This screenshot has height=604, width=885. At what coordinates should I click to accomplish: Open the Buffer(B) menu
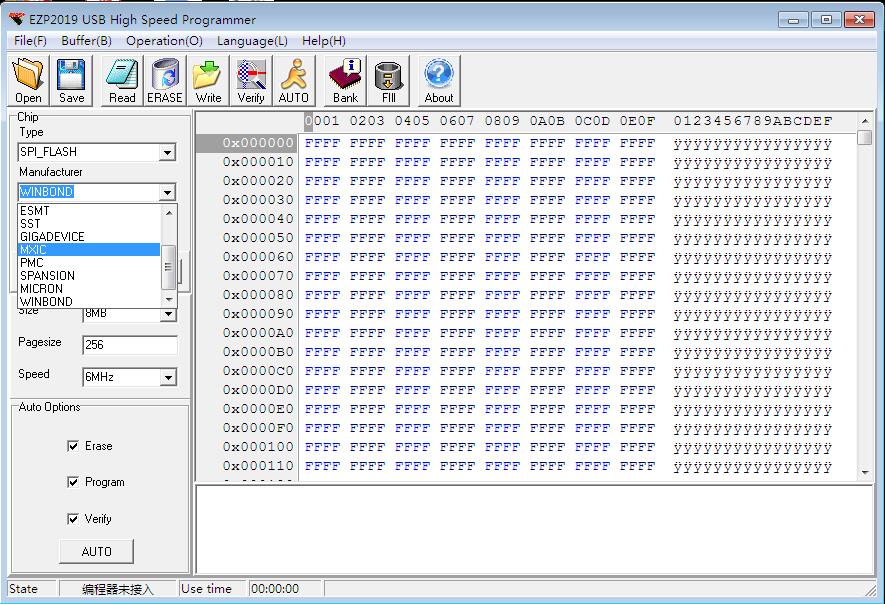[x=86, y=41]
